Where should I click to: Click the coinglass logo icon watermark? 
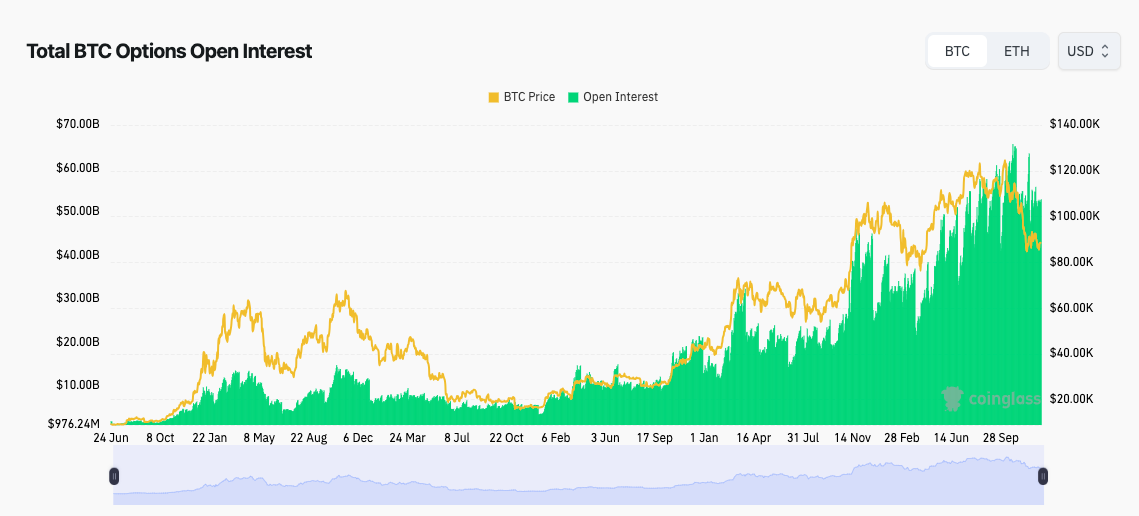(x=953, y=399)
